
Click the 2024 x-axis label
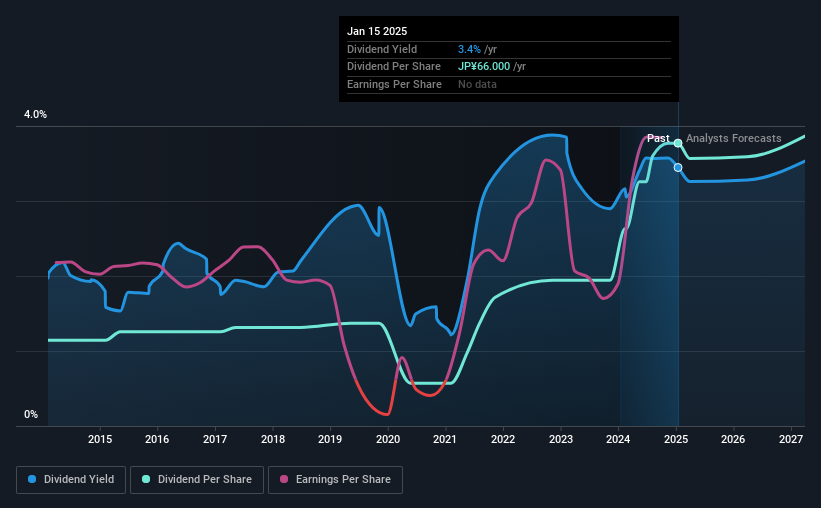[618, 439]
